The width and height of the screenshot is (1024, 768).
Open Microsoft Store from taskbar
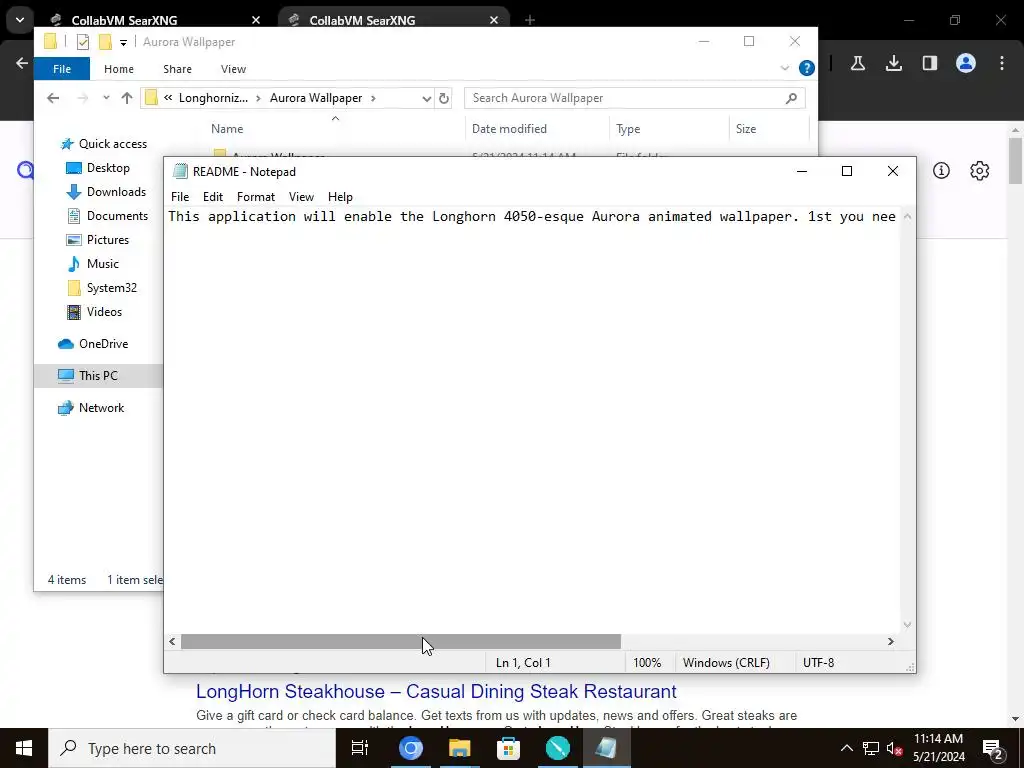tap(508, 748)
